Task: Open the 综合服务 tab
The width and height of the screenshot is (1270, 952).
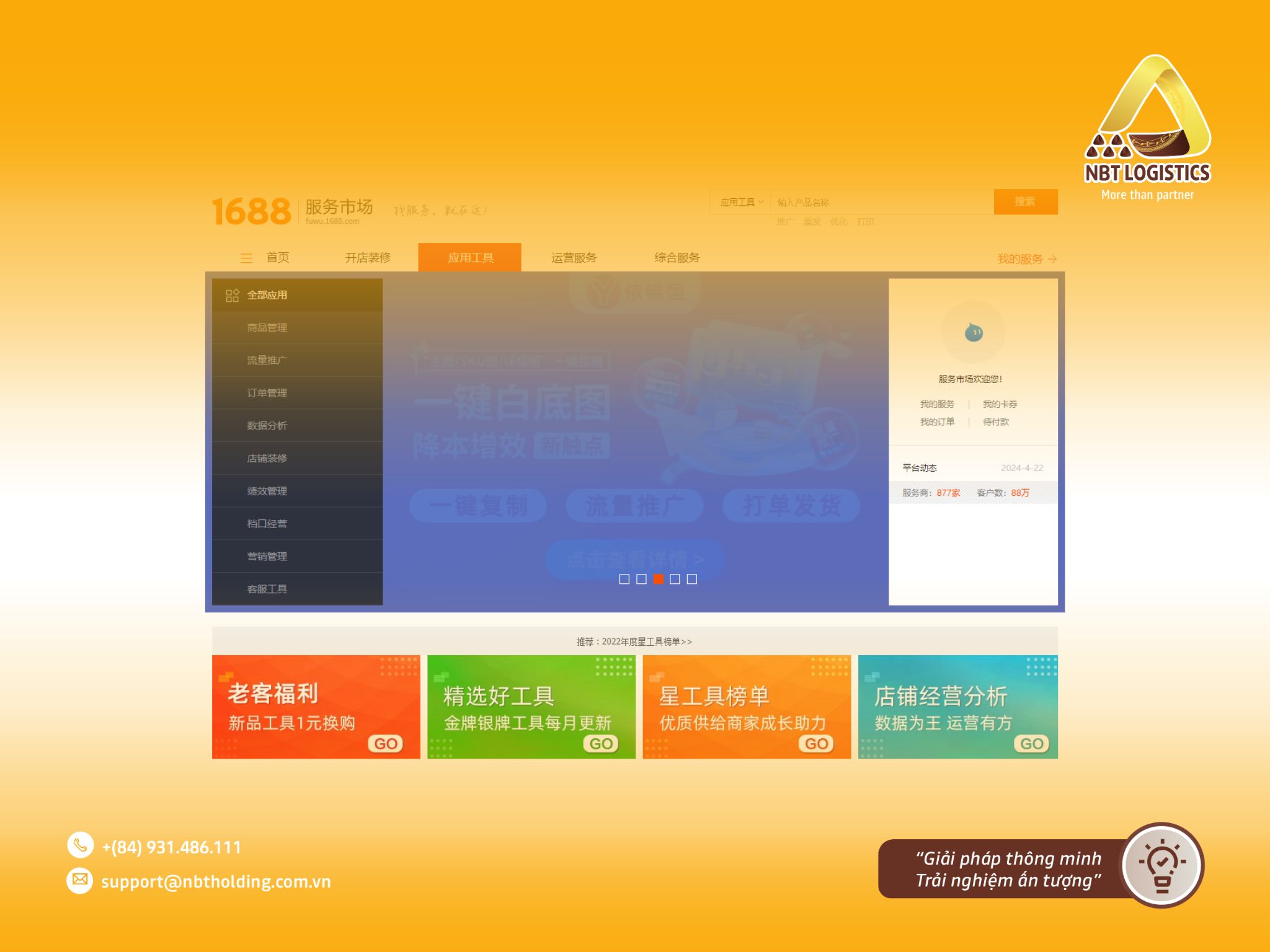Action: [677, 258]
